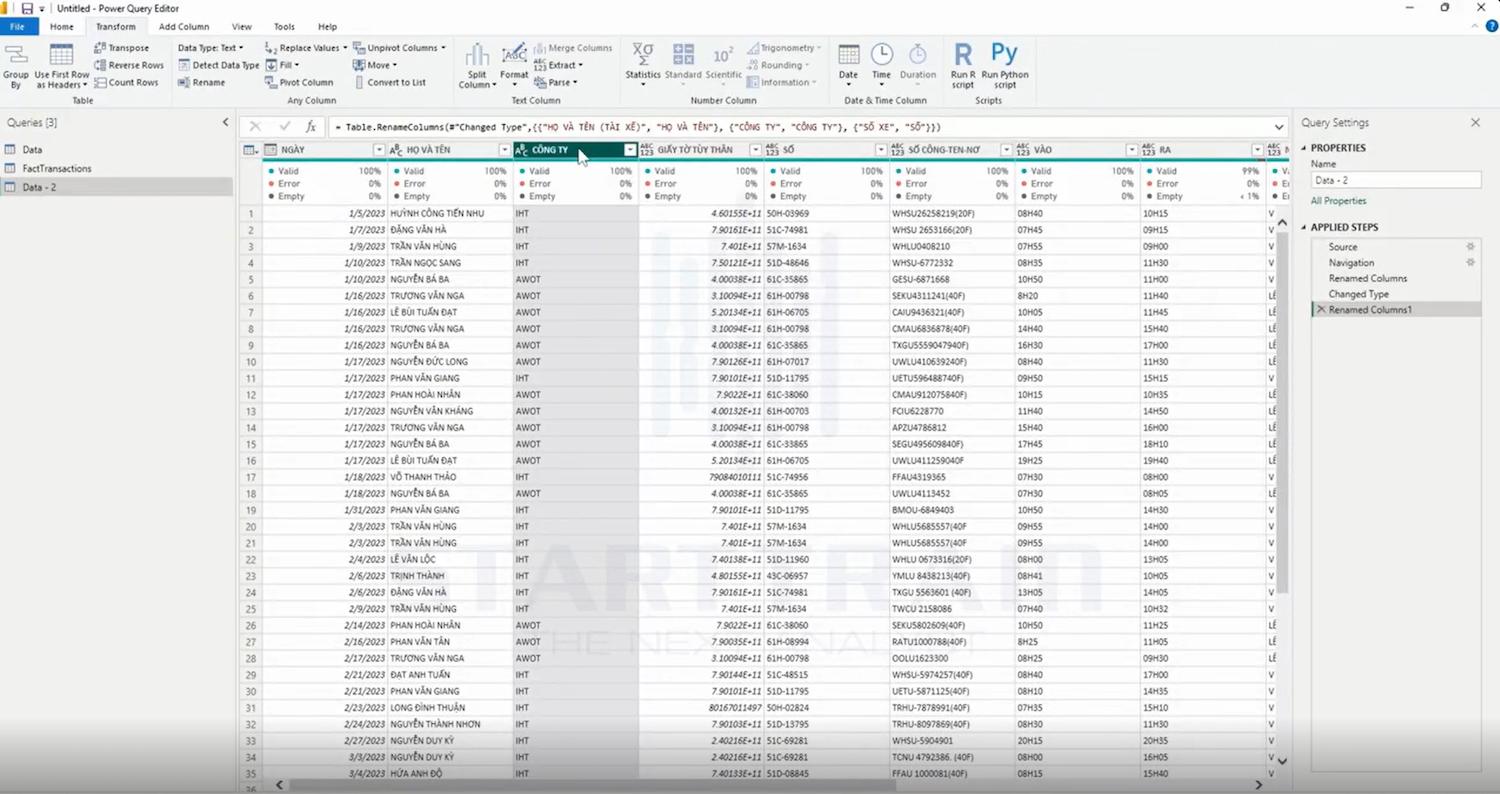Collapse the Queries pane
Image resolution: width=1500 pixels, height=794 pixels.
(x=225, y=122)
